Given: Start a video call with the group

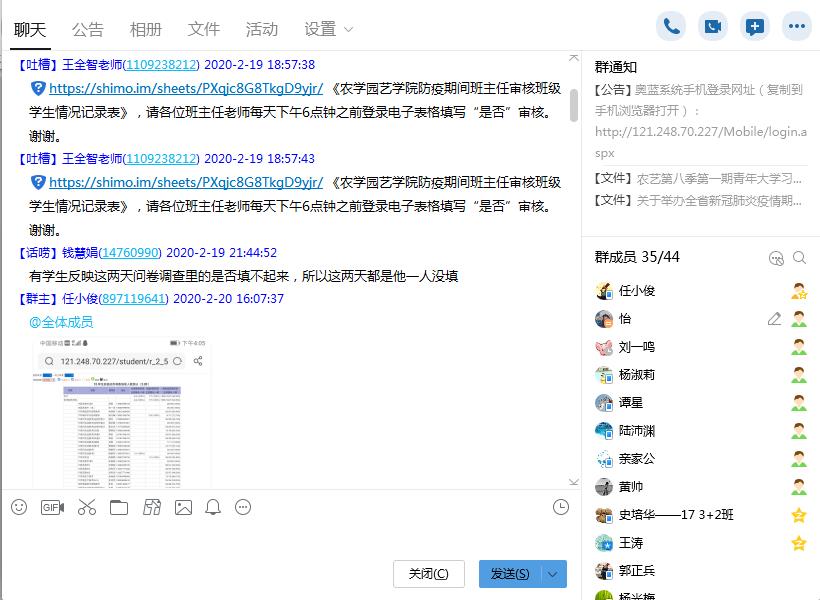Looking at the screenshot, I should [x=713, y=27].
